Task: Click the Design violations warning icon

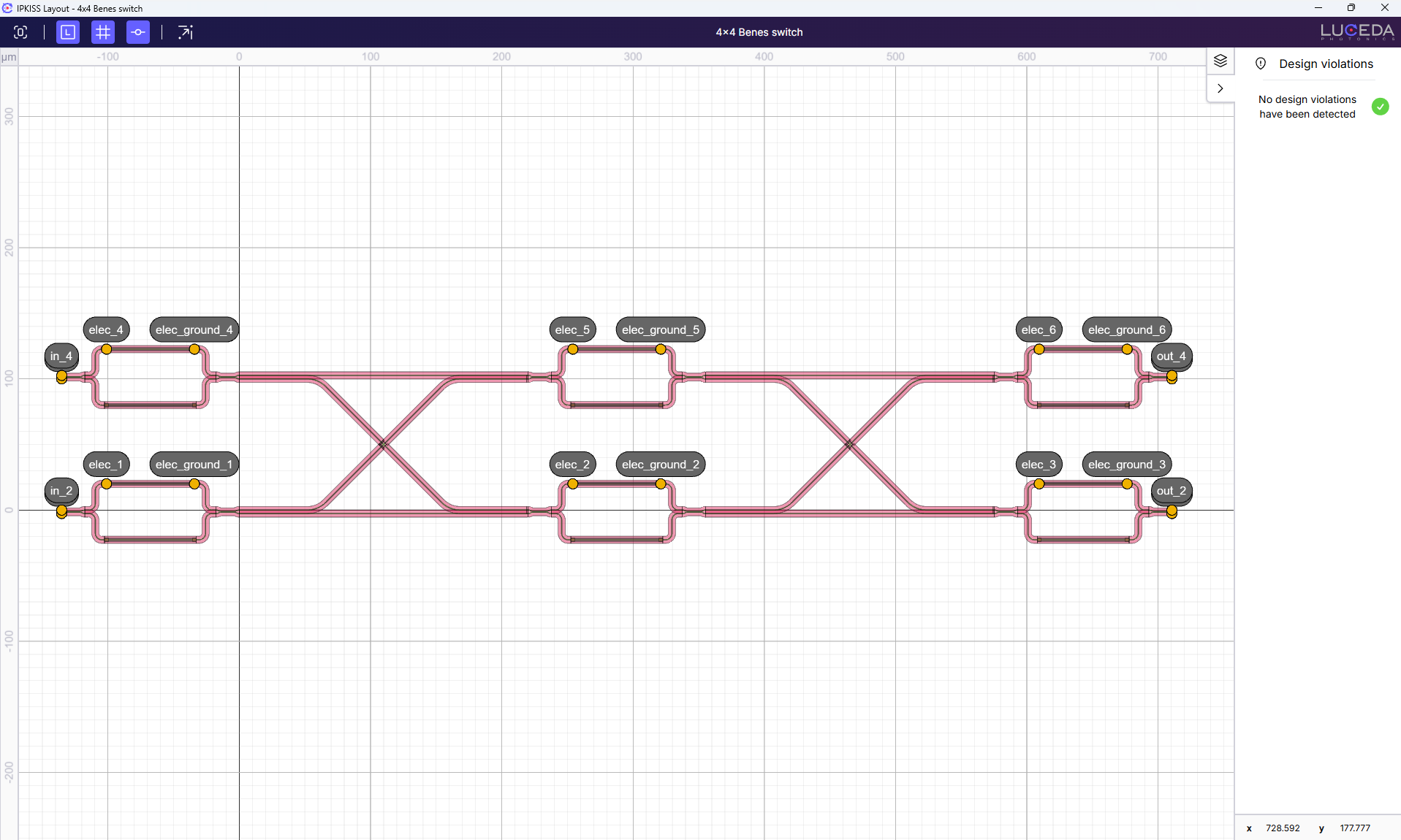Action: 1261,64
